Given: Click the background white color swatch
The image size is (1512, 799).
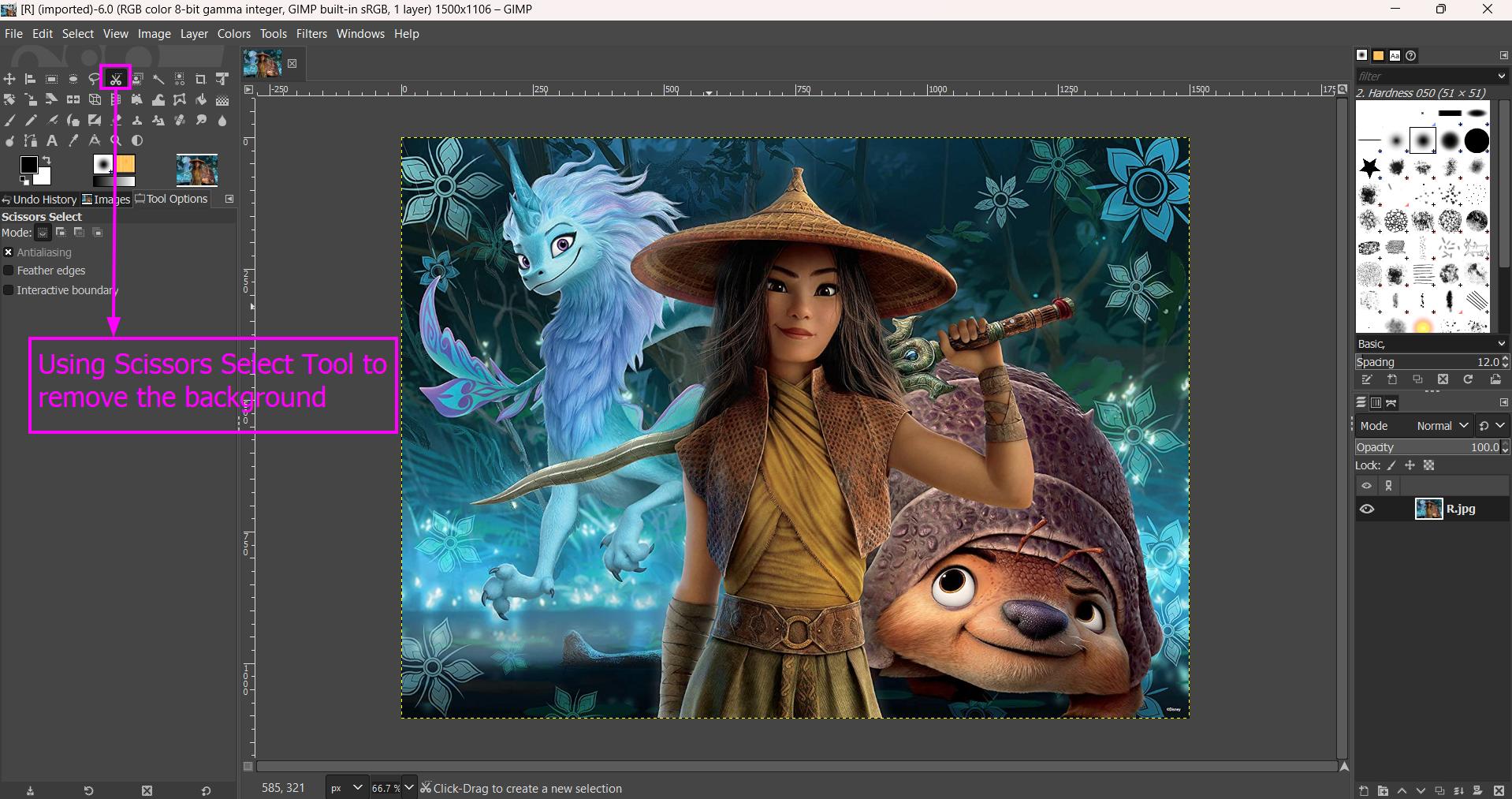Looking at the screenshot, I should [x=43, y=177].
